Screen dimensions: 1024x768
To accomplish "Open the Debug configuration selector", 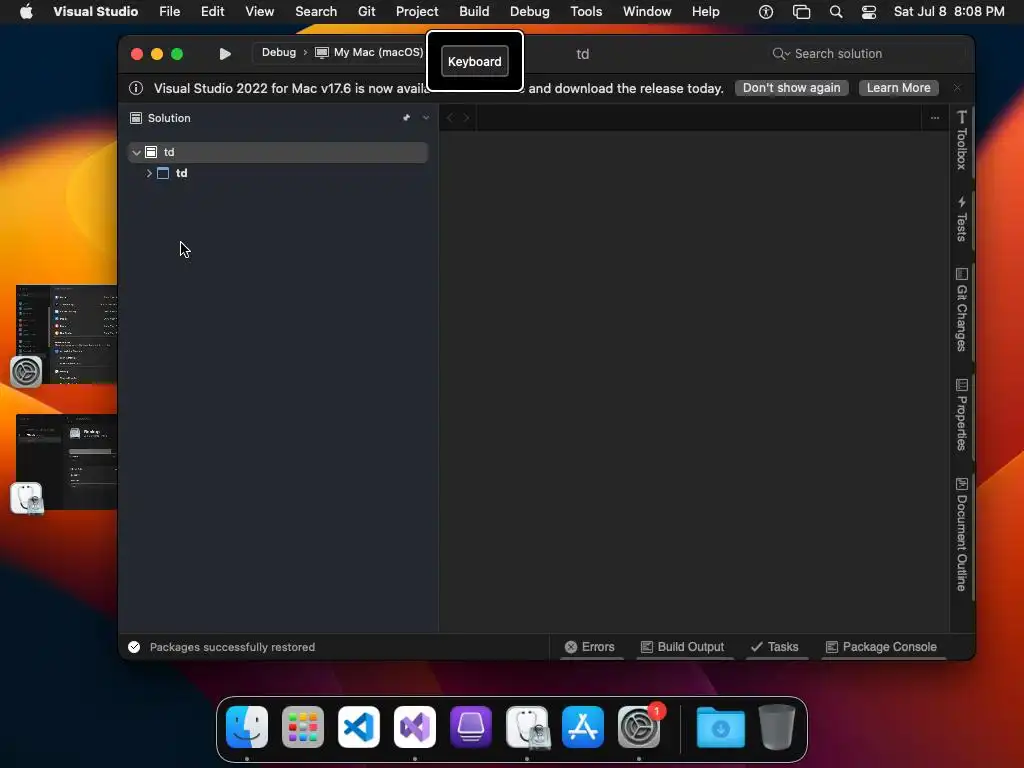I will (279, 52).
